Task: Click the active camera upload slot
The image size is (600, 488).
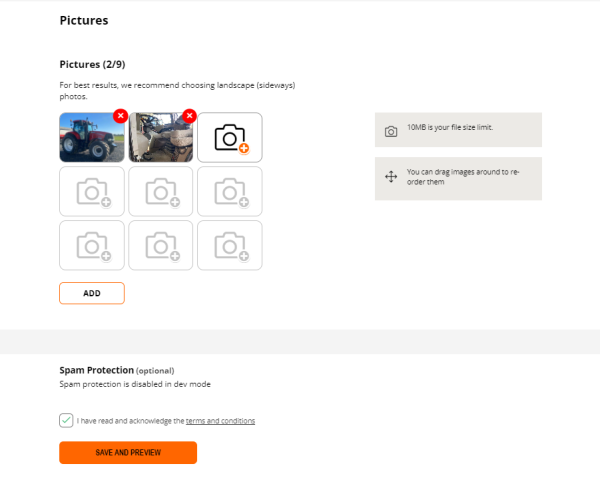Action: (x=230, y=138)
